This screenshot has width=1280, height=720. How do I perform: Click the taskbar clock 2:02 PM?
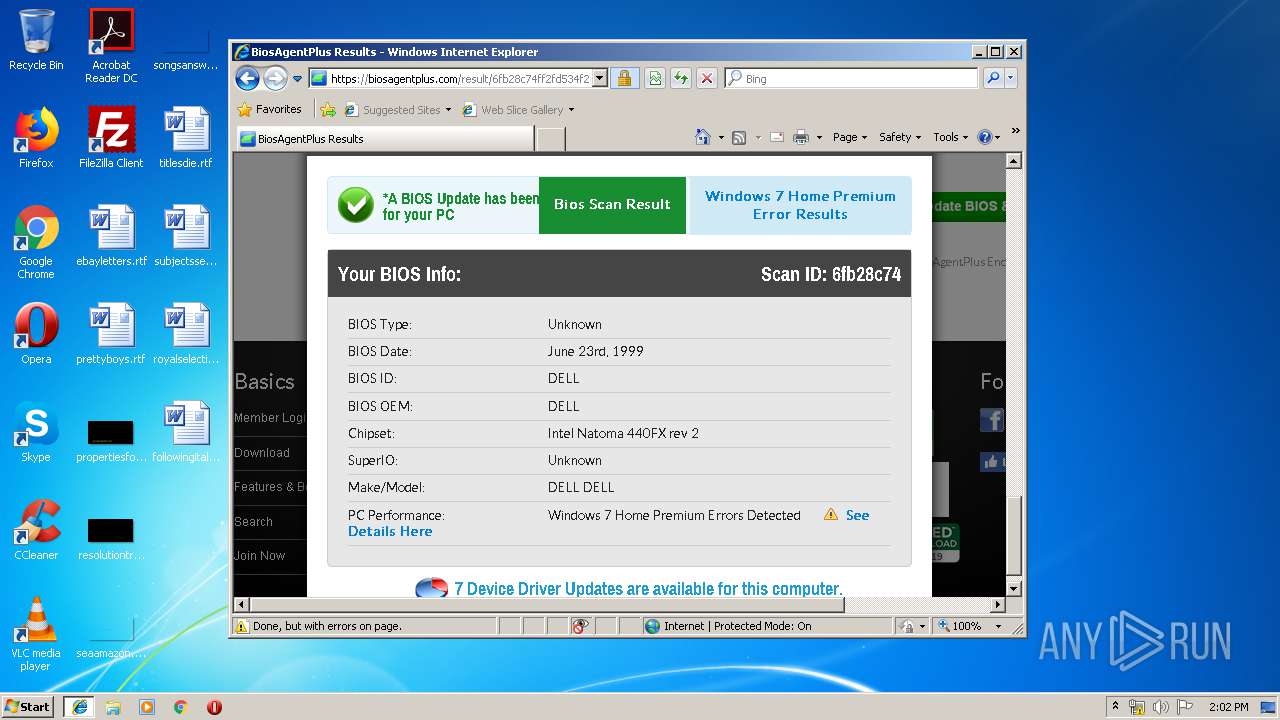pos(1228,707)
